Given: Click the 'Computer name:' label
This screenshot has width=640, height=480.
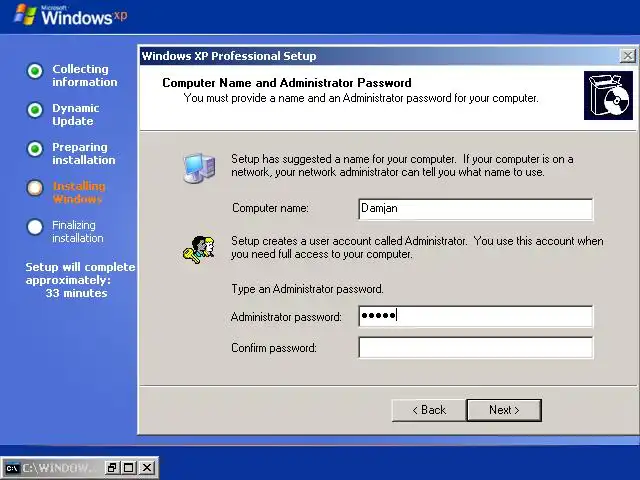Looking at the screenshot, I should [270, 208].
